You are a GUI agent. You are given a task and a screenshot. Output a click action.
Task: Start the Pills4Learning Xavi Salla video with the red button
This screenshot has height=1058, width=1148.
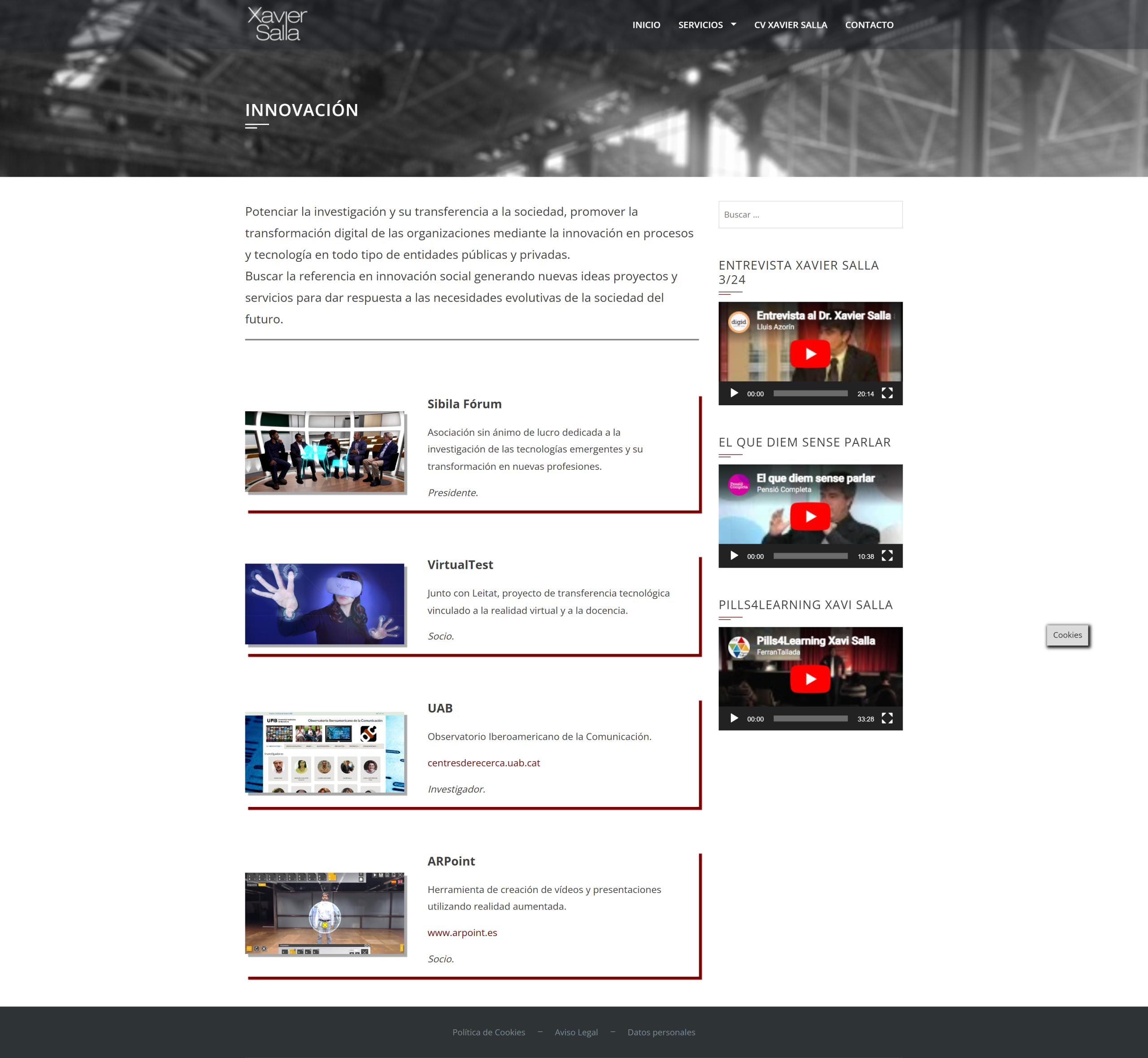point(810,679)
